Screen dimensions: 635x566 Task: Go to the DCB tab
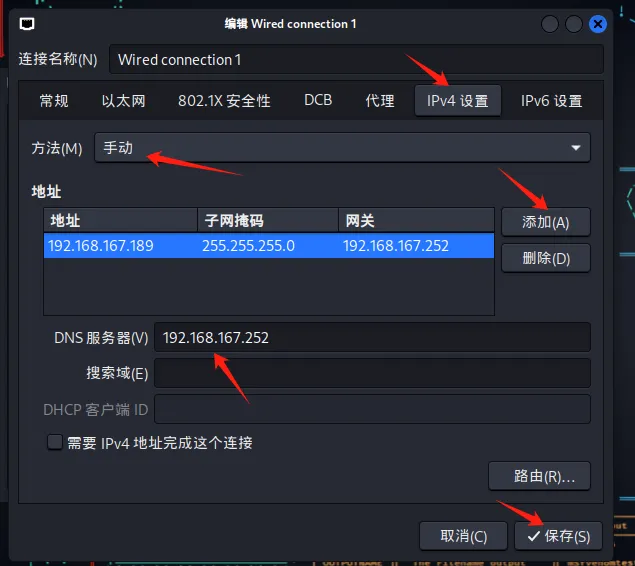coord(318,100)
